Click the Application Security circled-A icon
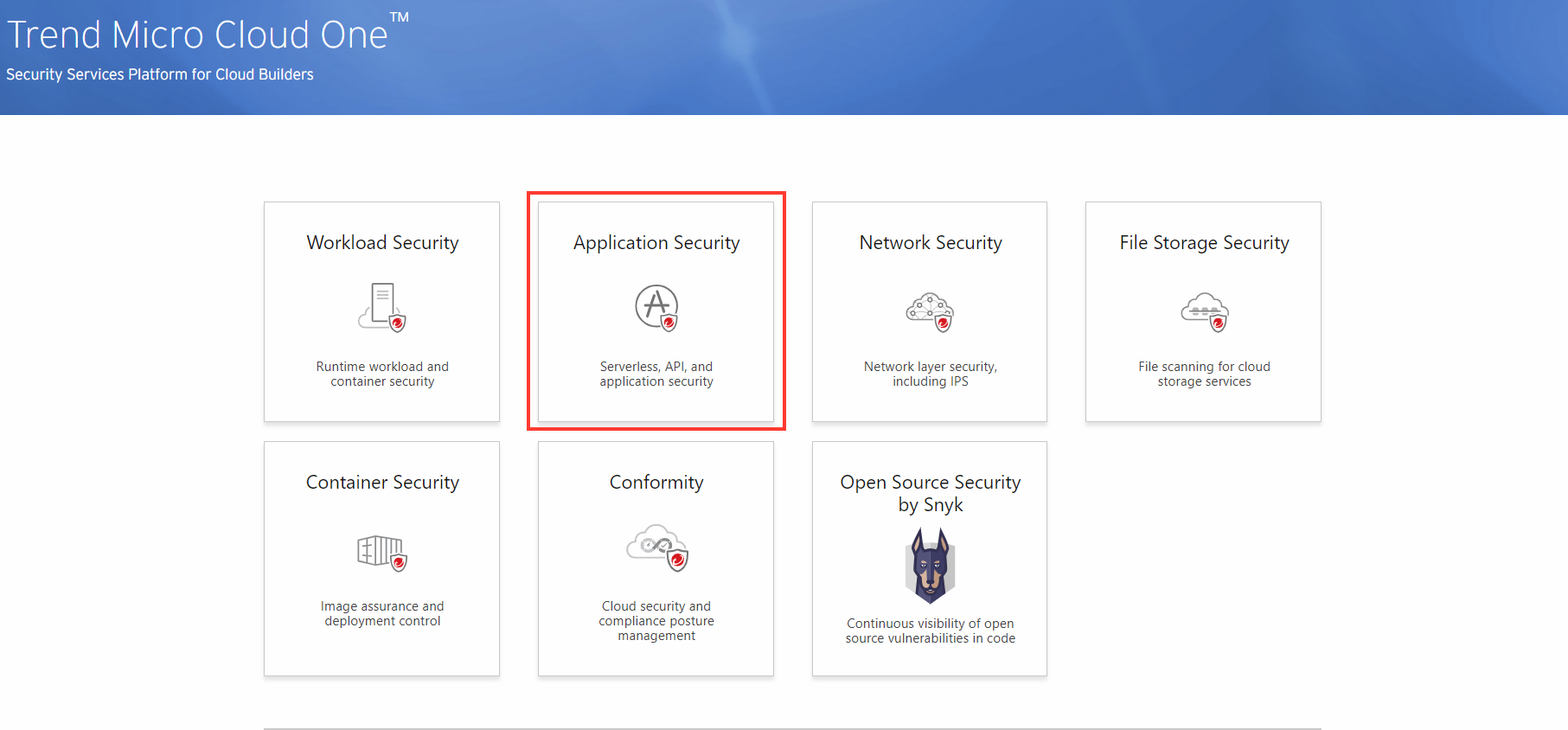The width and height of the screenshot is (1568, 730). point(656,307)
